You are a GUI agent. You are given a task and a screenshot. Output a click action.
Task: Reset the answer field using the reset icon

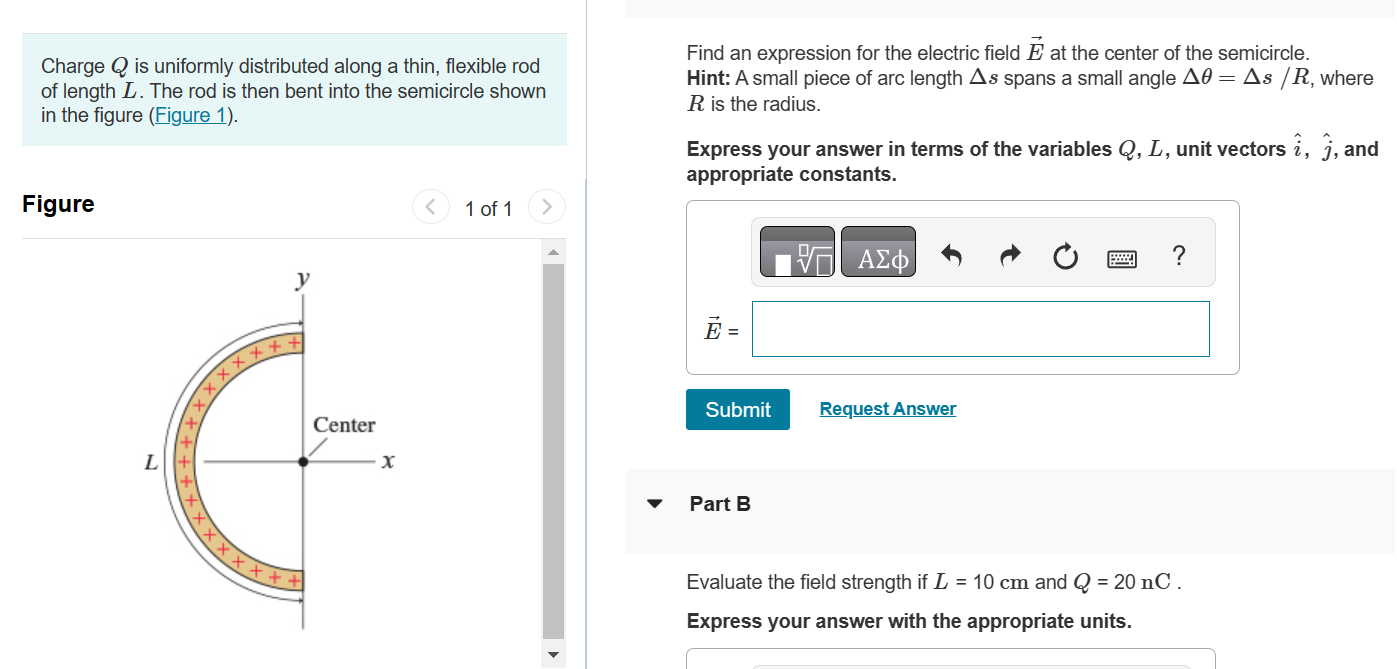coord(1065,255)
